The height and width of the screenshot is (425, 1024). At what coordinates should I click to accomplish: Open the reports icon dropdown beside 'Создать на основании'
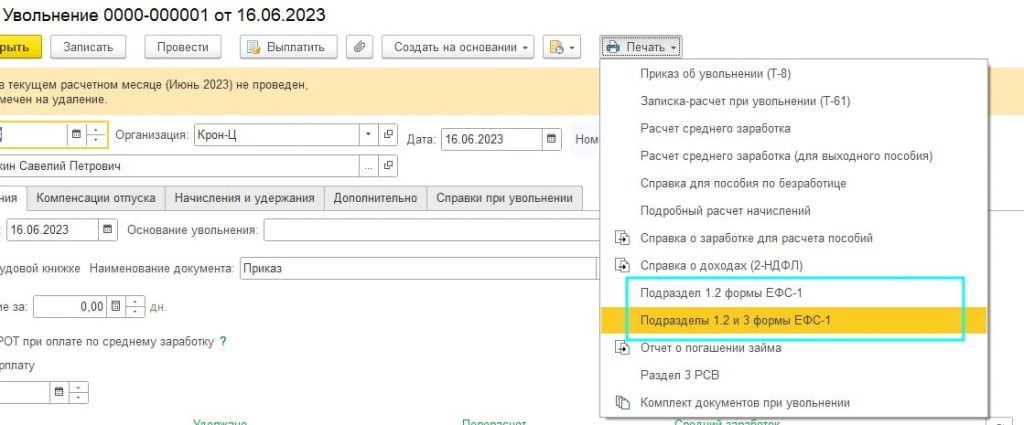tap(561, 47)
